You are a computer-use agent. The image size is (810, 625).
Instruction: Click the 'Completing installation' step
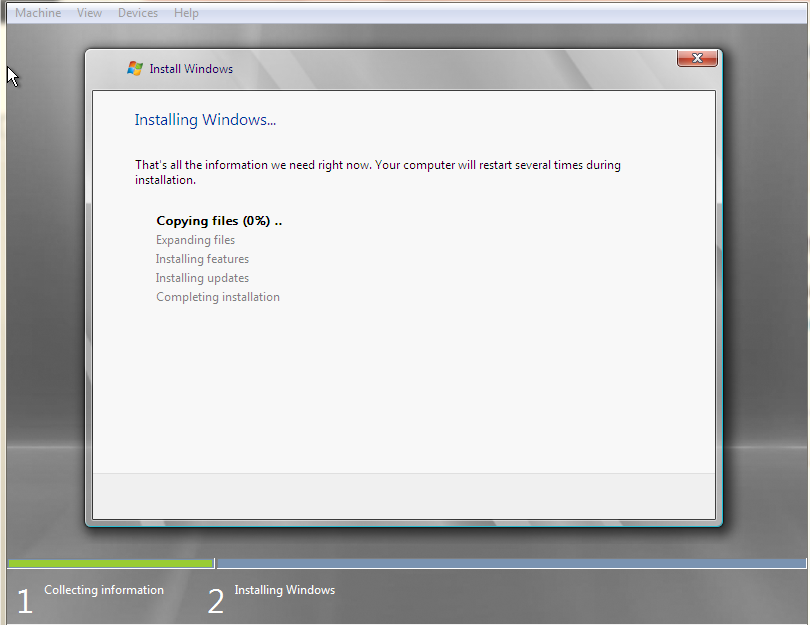217,297
